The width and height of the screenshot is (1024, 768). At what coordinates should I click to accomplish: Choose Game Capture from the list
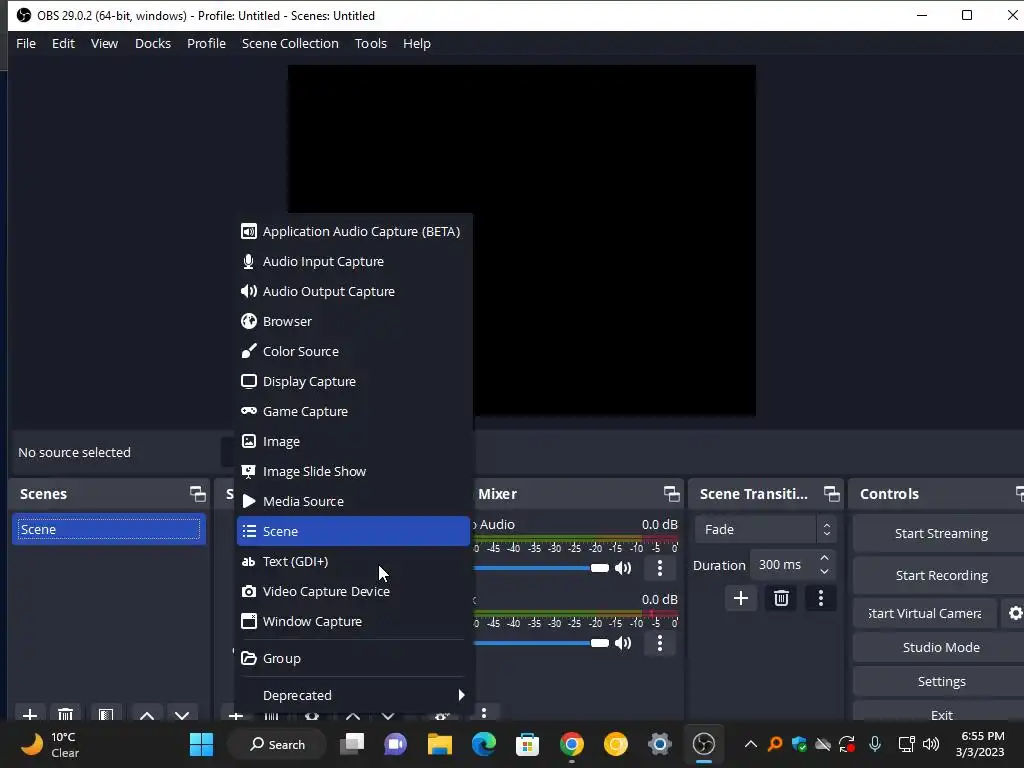(x=353, y=411)
